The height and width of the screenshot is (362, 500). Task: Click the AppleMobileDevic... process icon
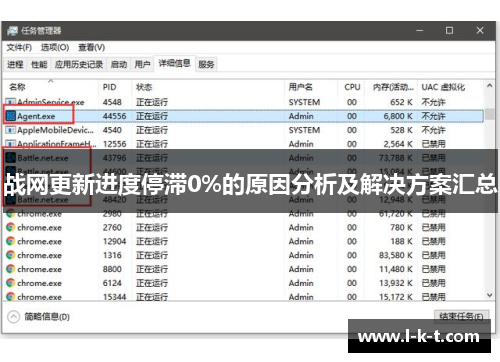(11, 130)
